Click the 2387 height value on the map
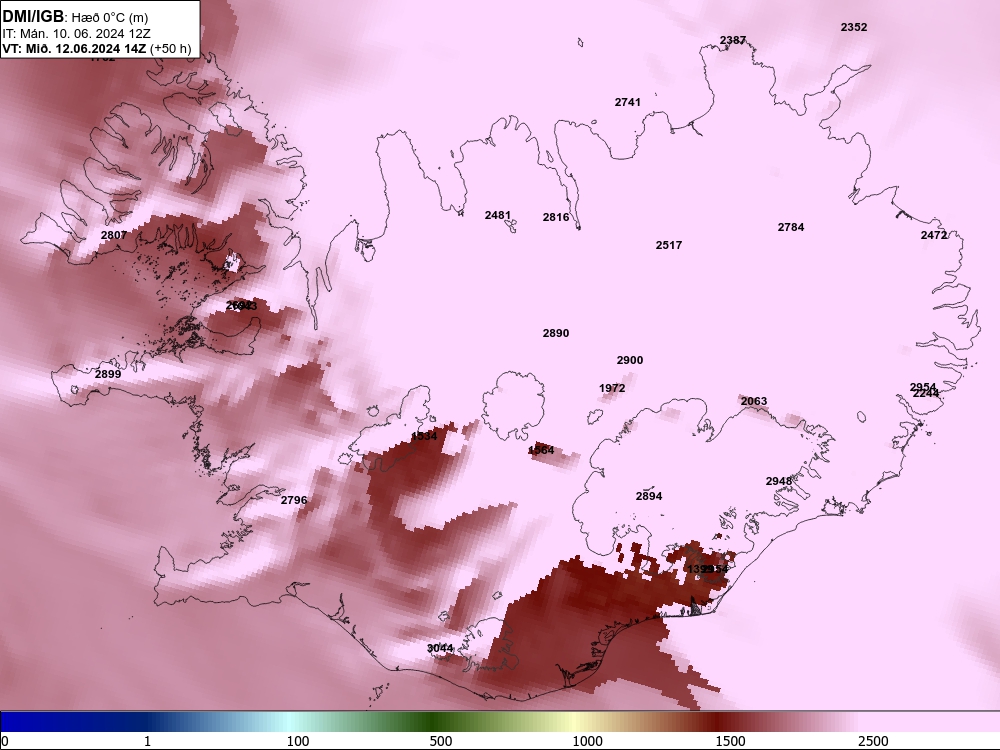The width and height of the screenshot is (1000, 750). point(733,40)
